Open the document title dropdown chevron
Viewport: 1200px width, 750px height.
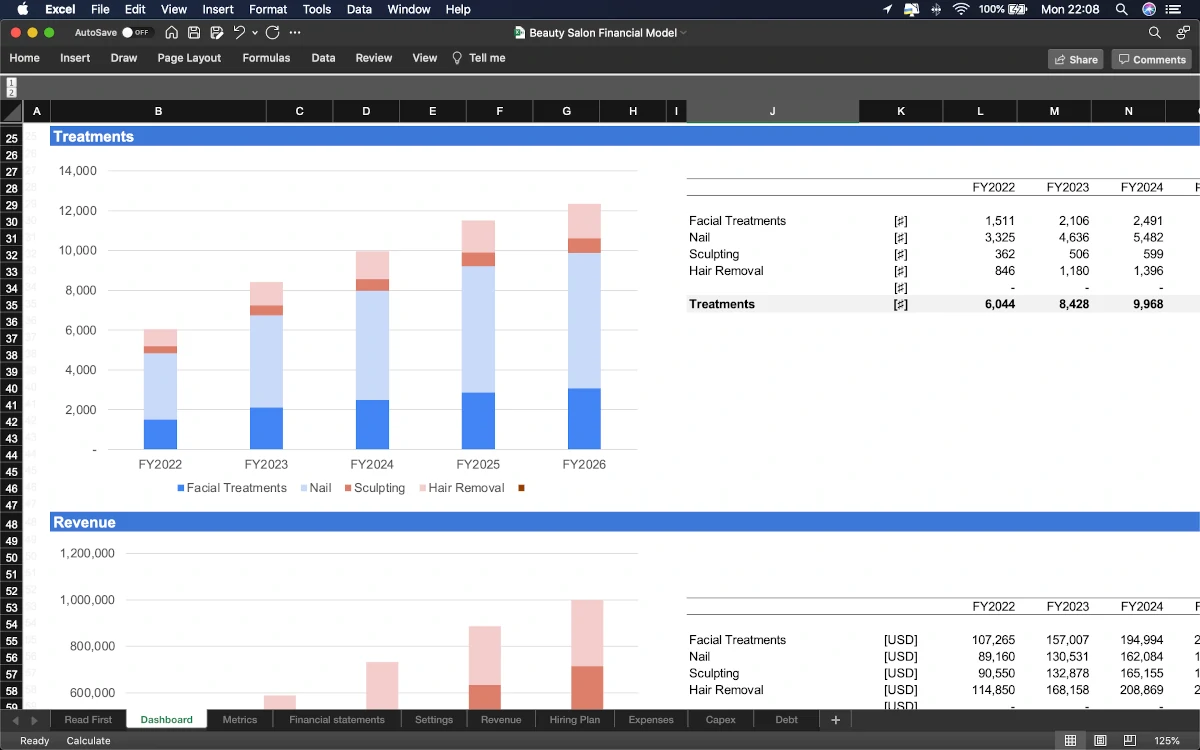point(684,33)
